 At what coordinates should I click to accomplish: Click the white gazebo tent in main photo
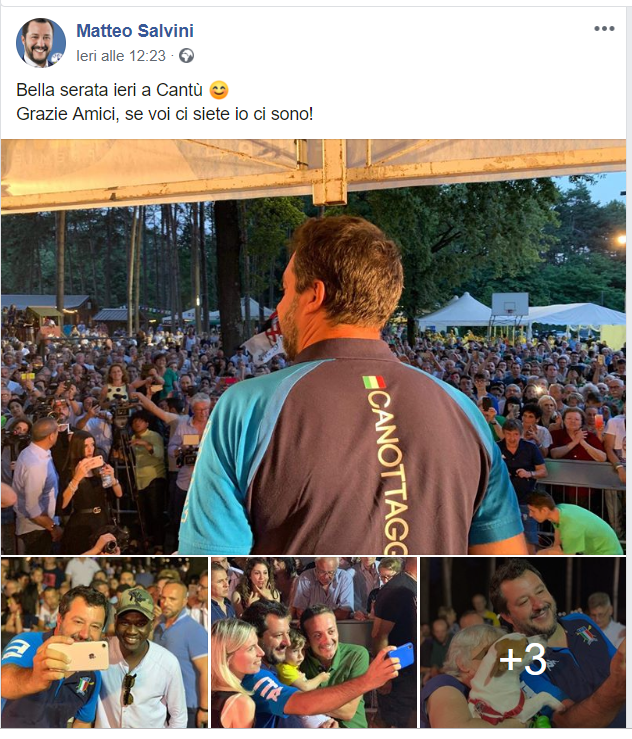(455, 311)
